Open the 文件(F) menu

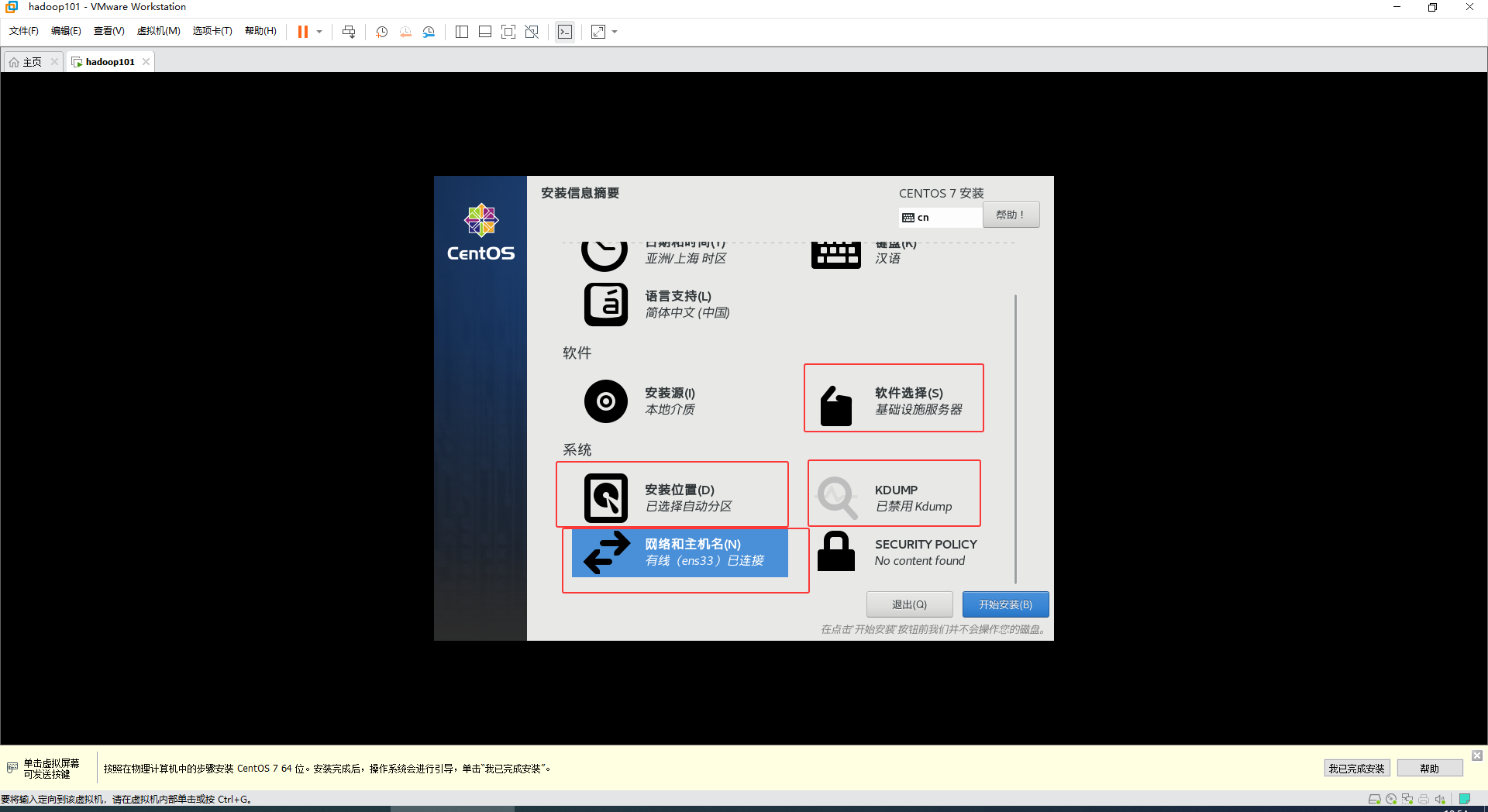(x=24, y=31)
